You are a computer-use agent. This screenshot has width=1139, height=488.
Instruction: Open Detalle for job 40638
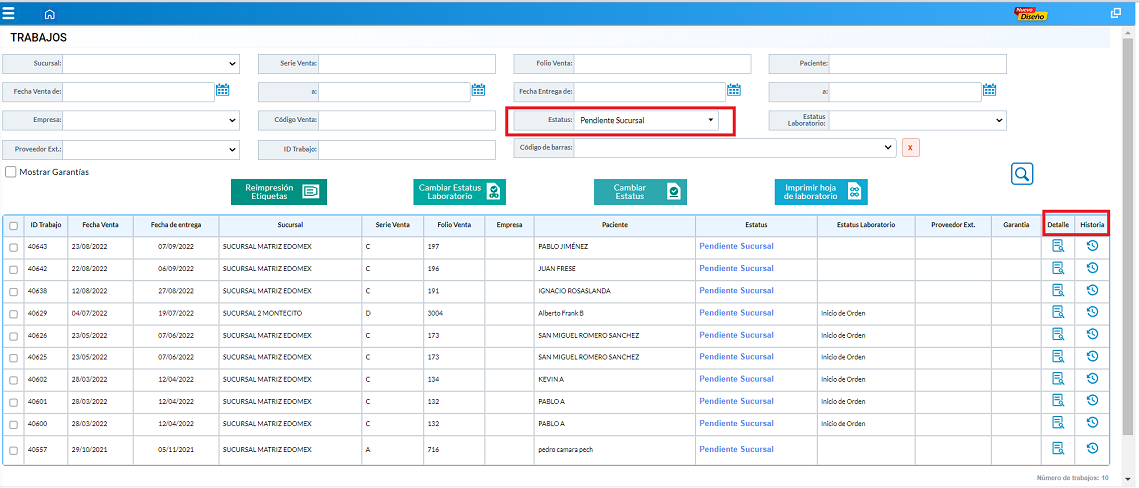click(1058, 291)
